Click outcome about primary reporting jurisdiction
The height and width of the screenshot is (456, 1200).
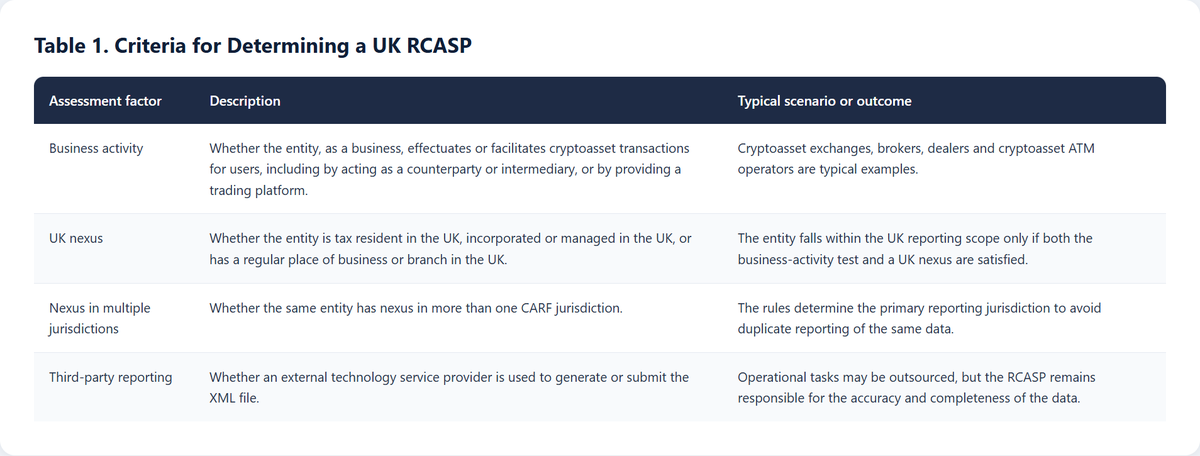tap(919, 318)
